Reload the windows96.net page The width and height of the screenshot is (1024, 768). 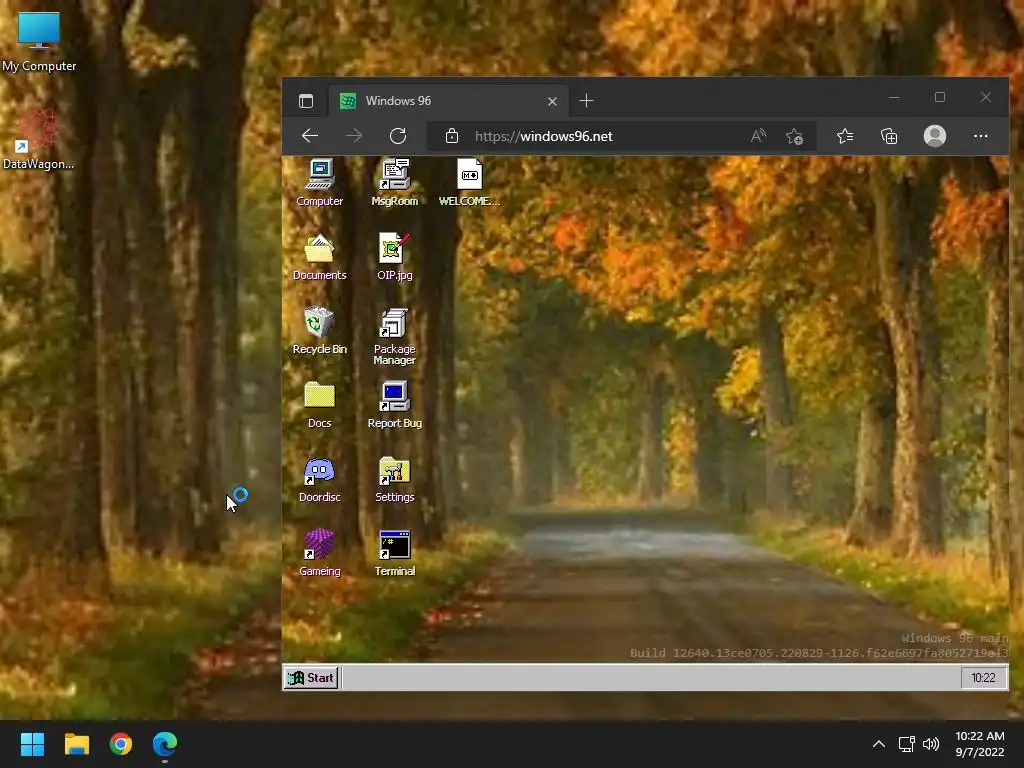pos(398,136)
